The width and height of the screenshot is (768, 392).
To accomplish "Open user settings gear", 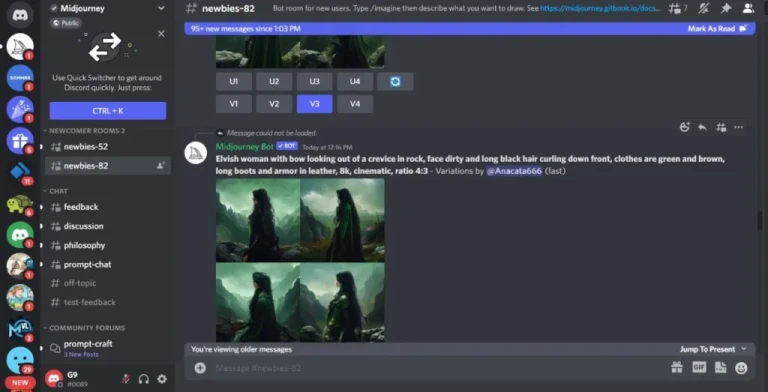I will (162, 379).
